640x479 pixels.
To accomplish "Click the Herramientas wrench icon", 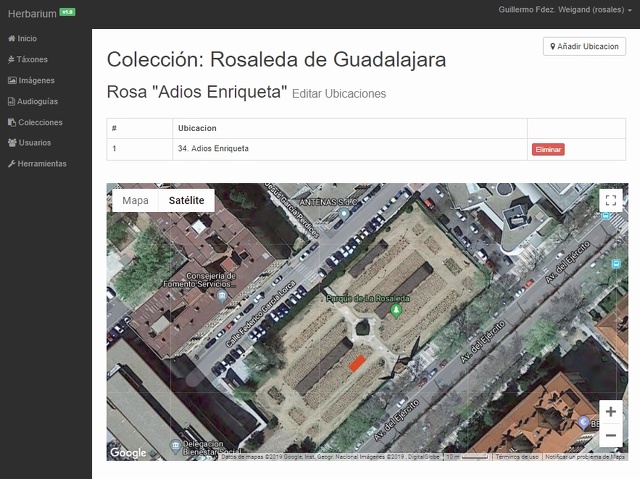I will 11,164.
